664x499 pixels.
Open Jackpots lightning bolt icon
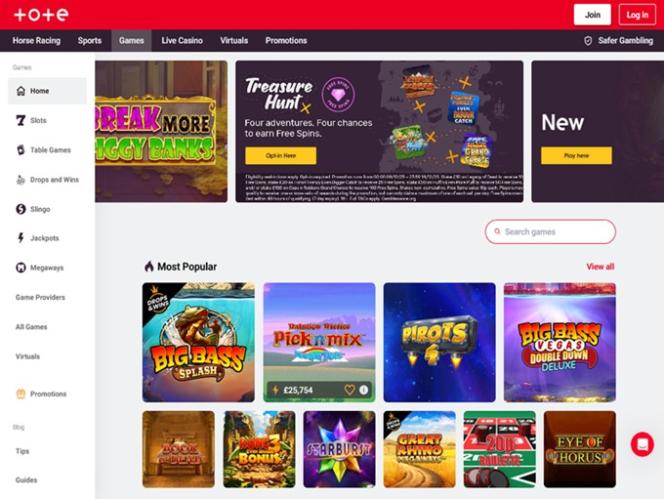pyautogui.click(x=21, y=238)
